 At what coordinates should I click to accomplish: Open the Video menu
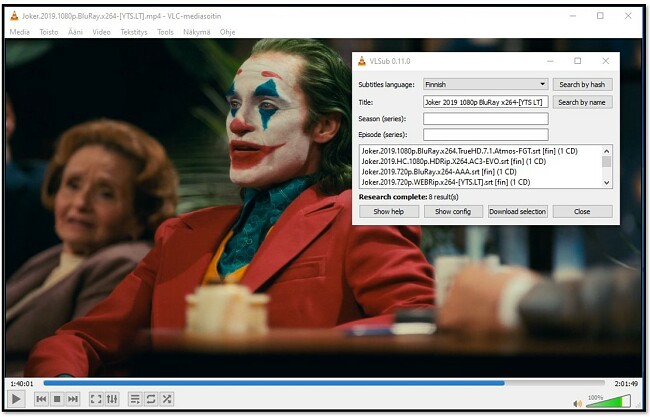[x=102, y=32]
